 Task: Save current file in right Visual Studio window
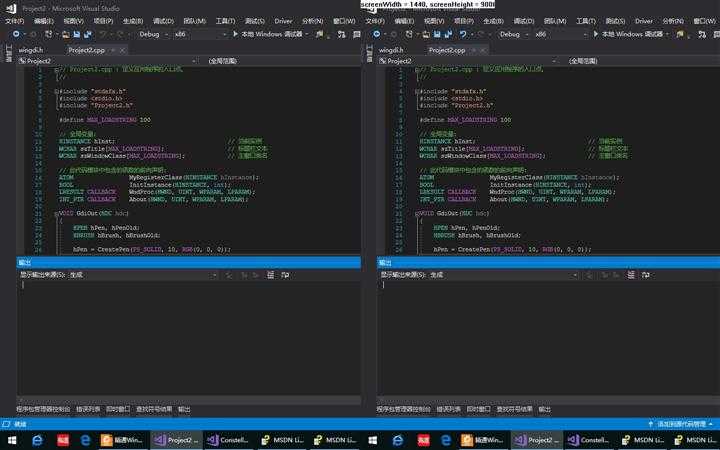(x=437, y=34)
